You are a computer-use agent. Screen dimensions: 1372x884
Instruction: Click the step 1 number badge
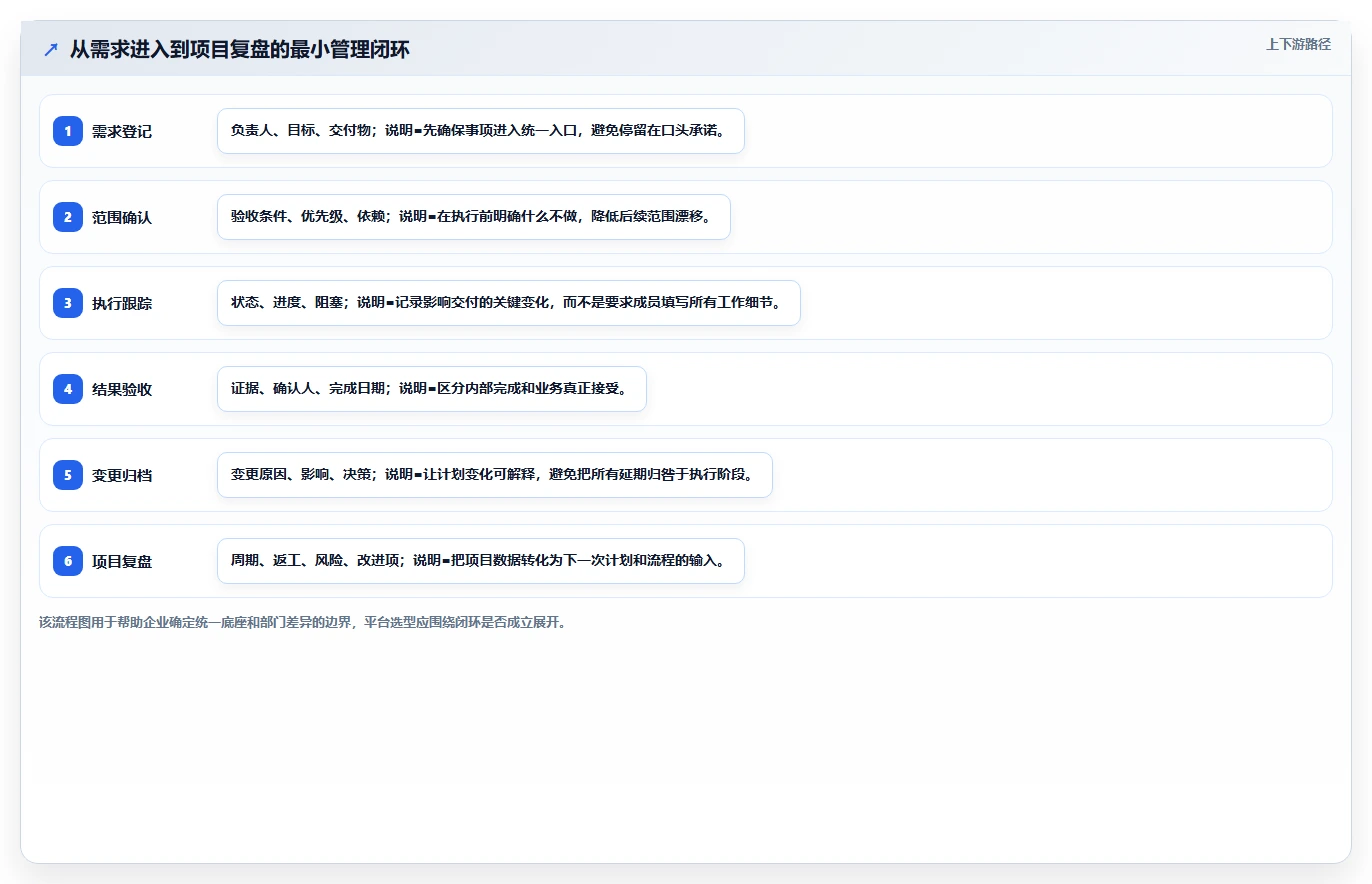point(68,131)
